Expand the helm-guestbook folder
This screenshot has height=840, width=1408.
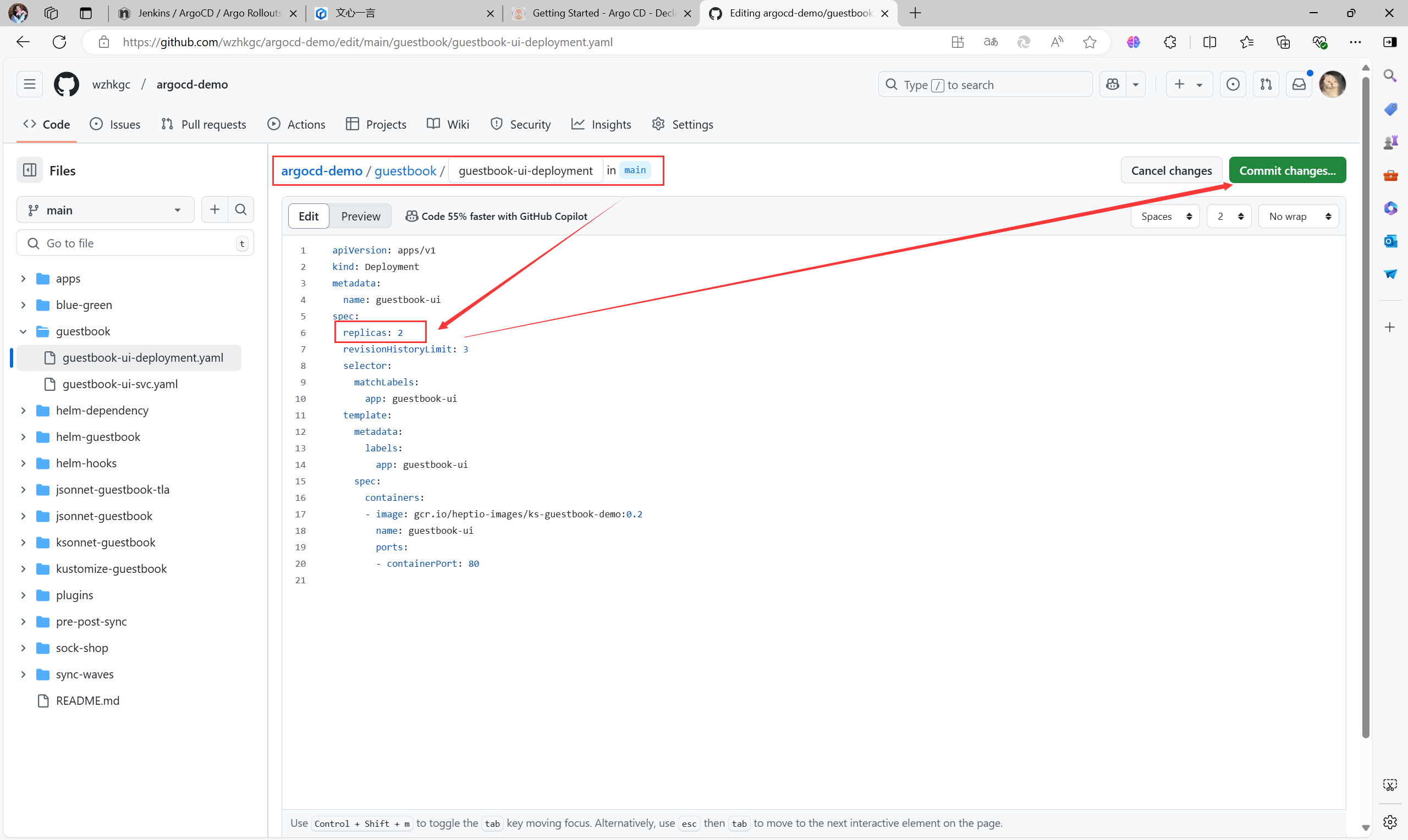23,436
